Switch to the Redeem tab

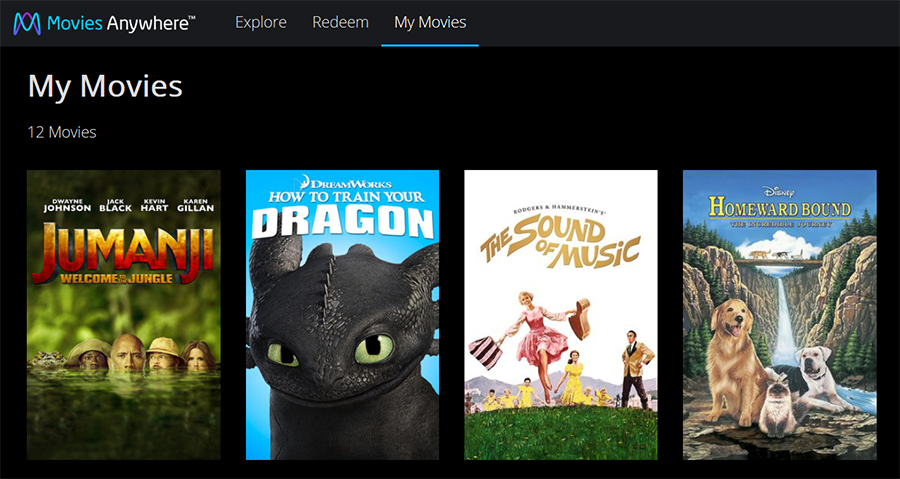[x=340, y=22]
